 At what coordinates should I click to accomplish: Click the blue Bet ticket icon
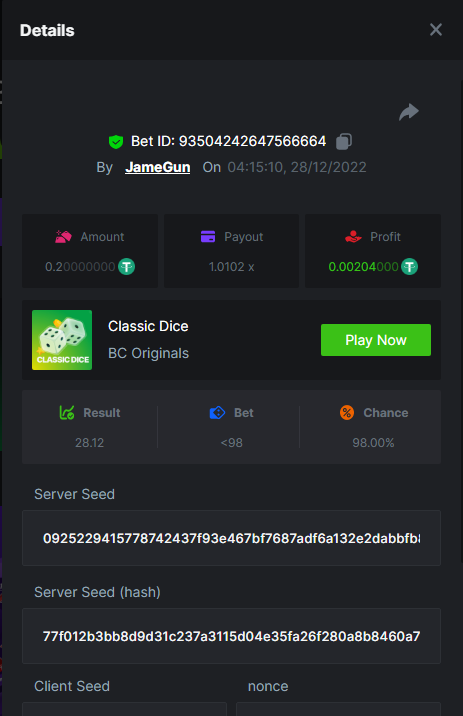click(217, 413)
